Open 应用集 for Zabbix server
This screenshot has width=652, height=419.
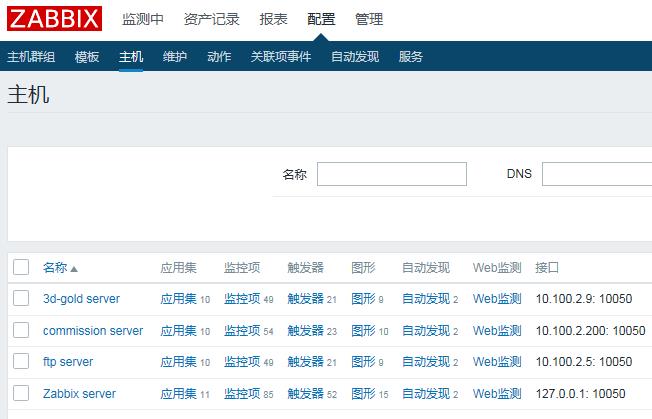point(178,394)
